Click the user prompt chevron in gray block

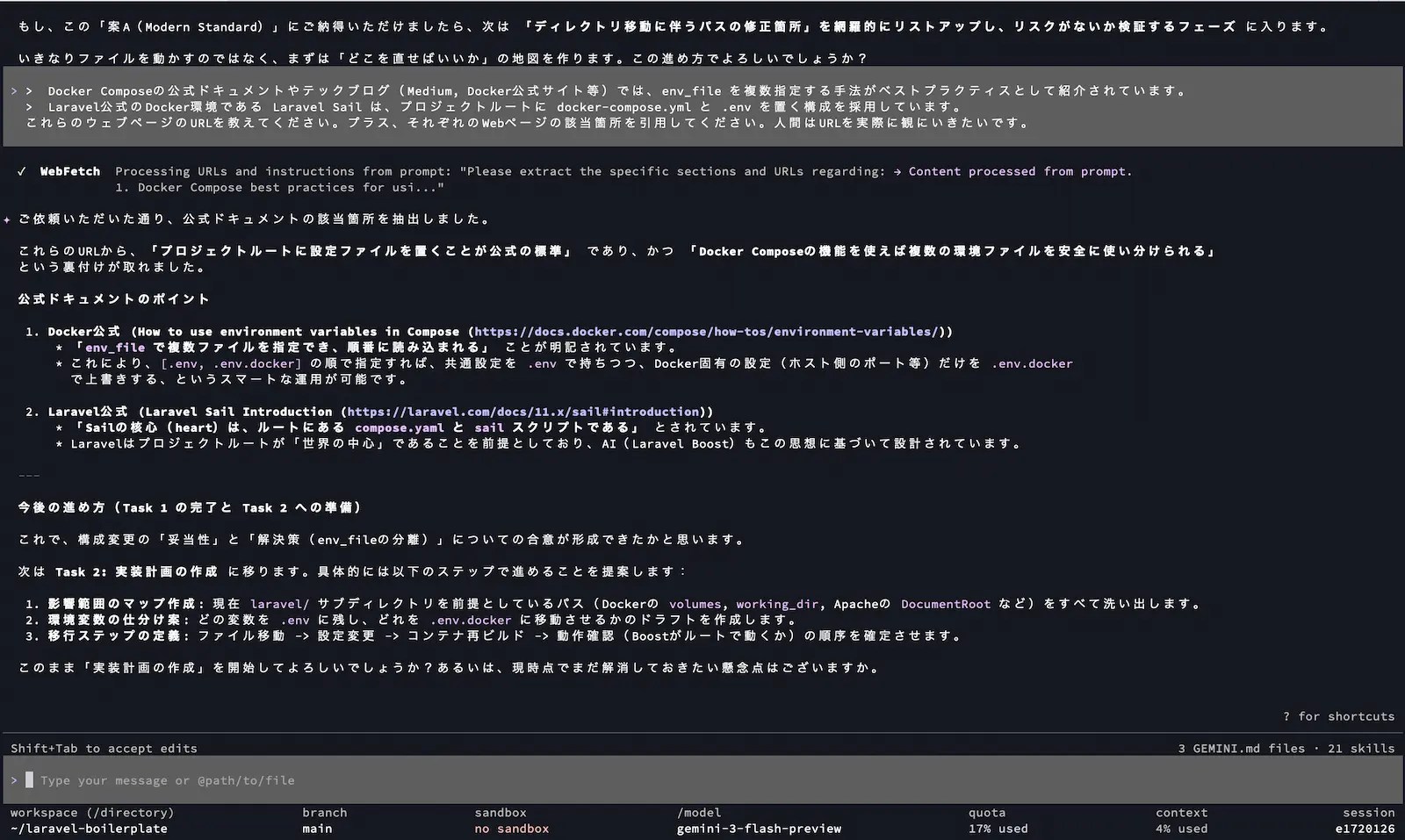14,90
